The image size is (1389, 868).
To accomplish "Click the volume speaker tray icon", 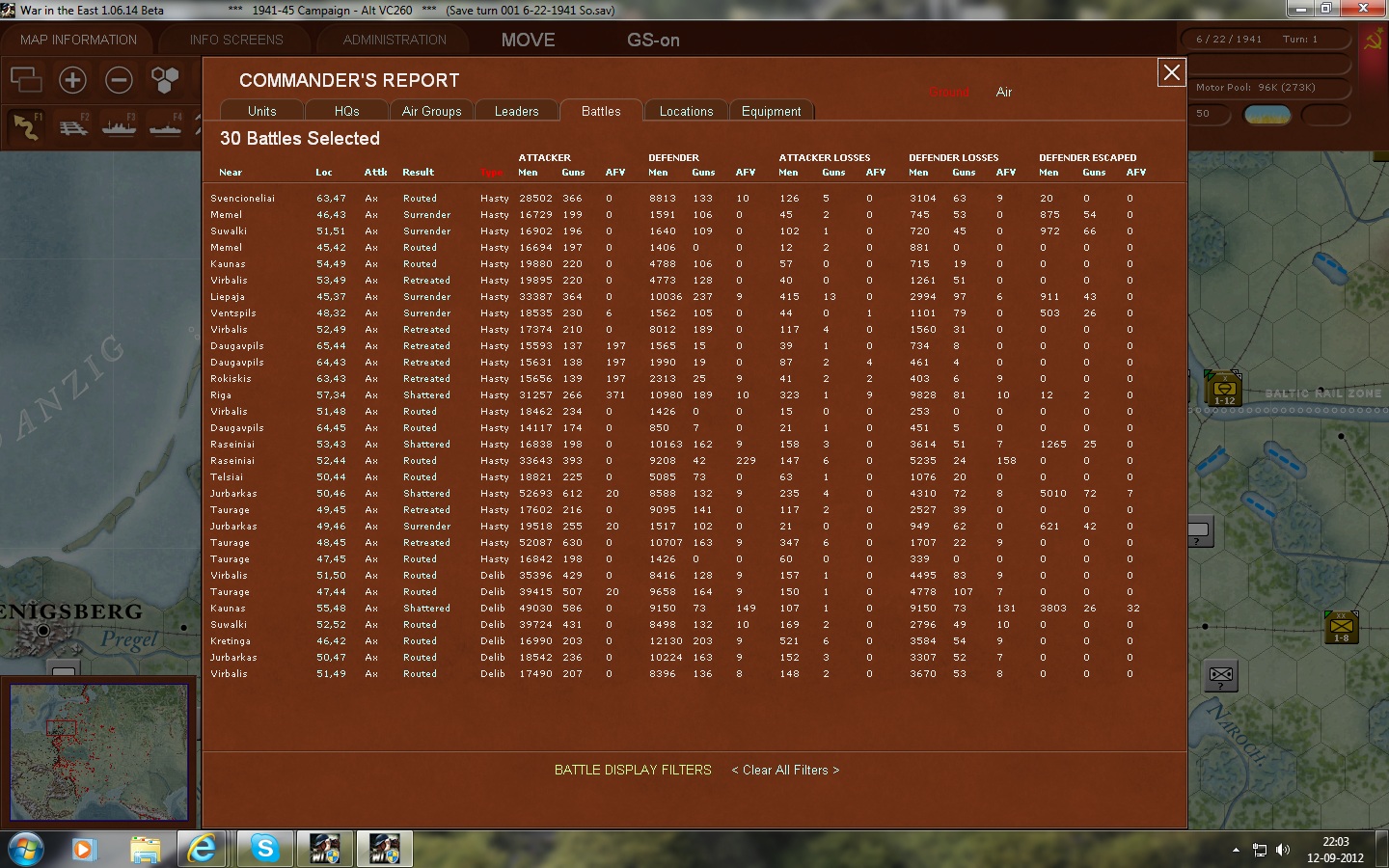I will click(x=1283, y=850).
